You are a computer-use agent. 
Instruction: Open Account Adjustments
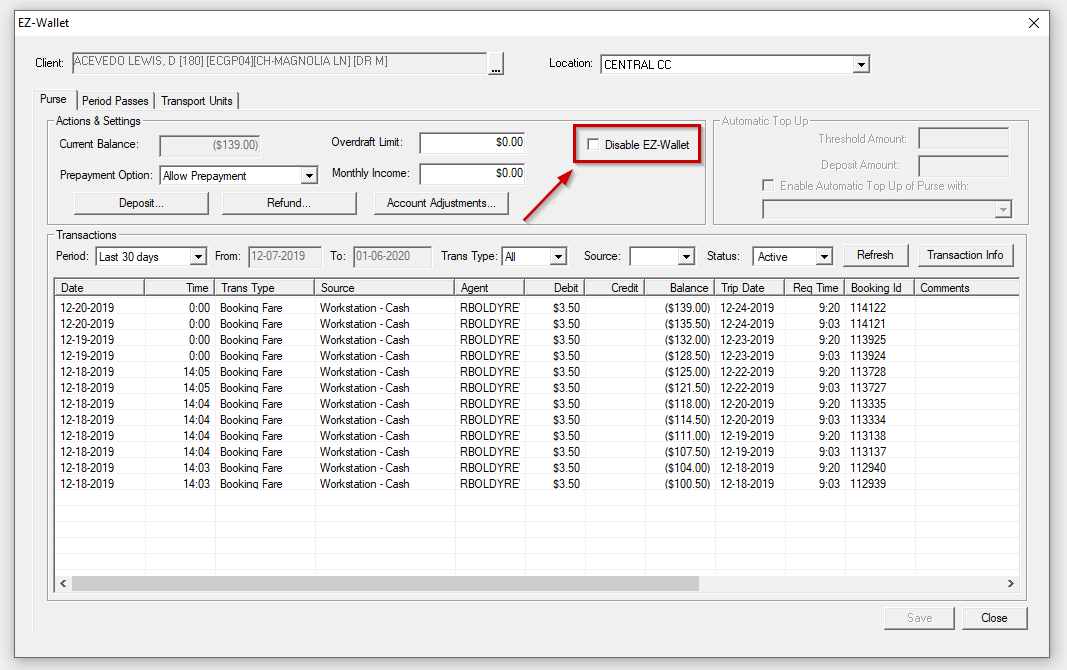[x=438, y=203]
